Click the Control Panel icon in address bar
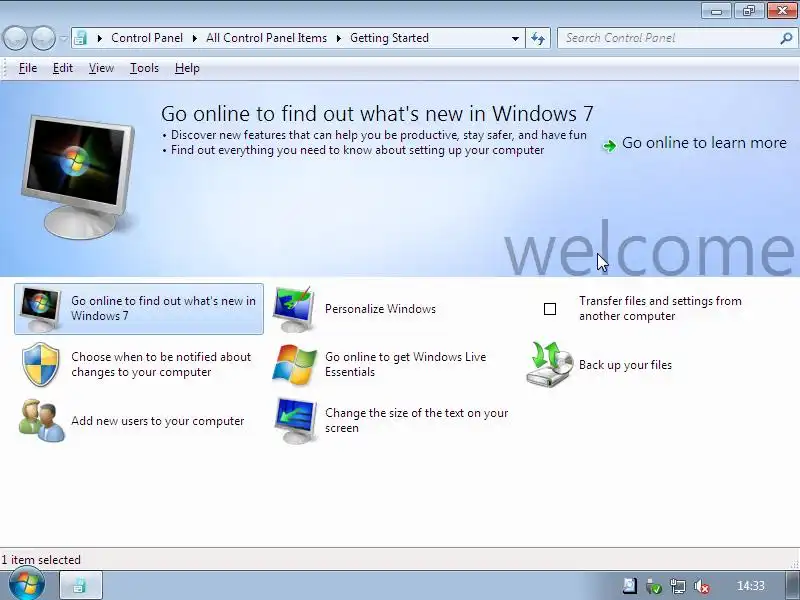This screenshot has width=800, height=600. click(x=81, y=38)
